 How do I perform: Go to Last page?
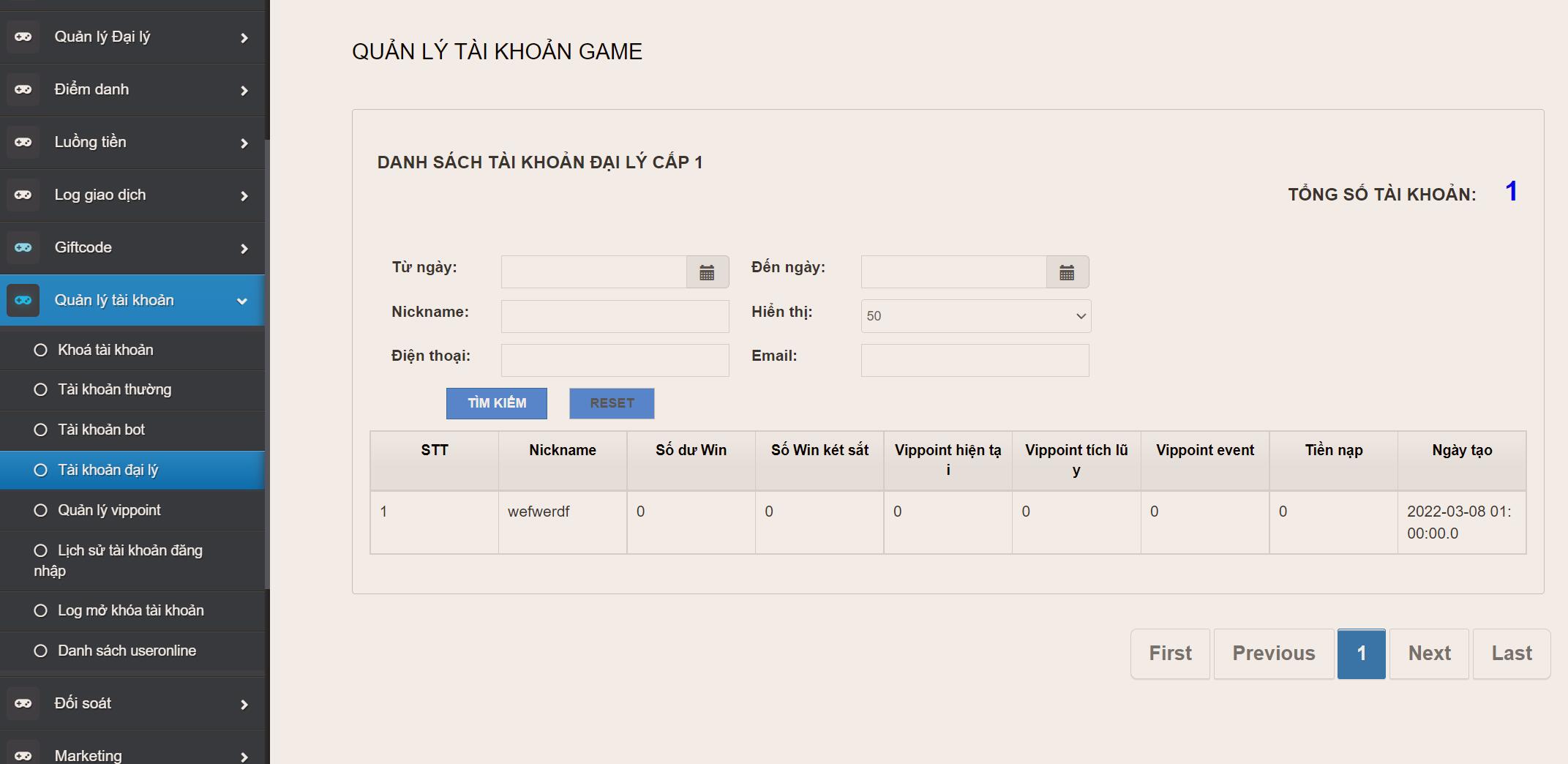[1512, 653]
